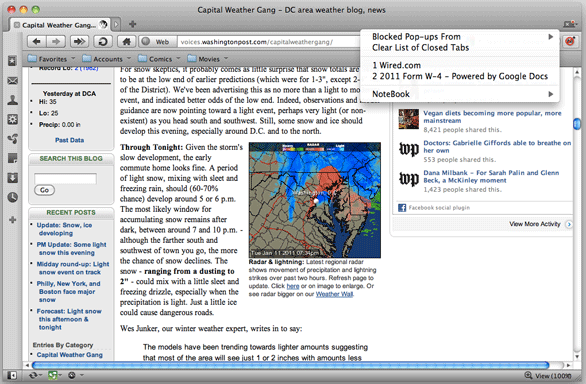This screenshot has width=586, height=384.
Task: Open Capital Weather Gang category link
Action: coord(70,354)
